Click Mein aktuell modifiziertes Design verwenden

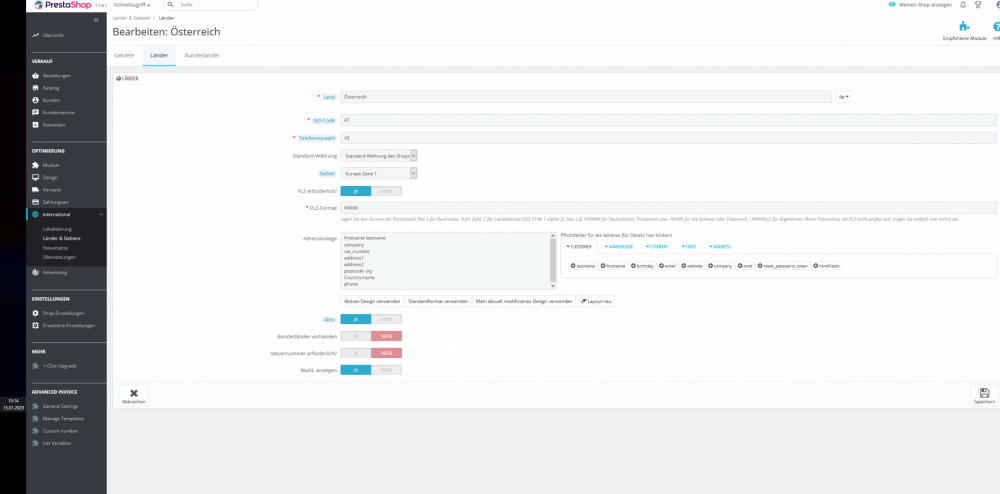pos(524,301)
